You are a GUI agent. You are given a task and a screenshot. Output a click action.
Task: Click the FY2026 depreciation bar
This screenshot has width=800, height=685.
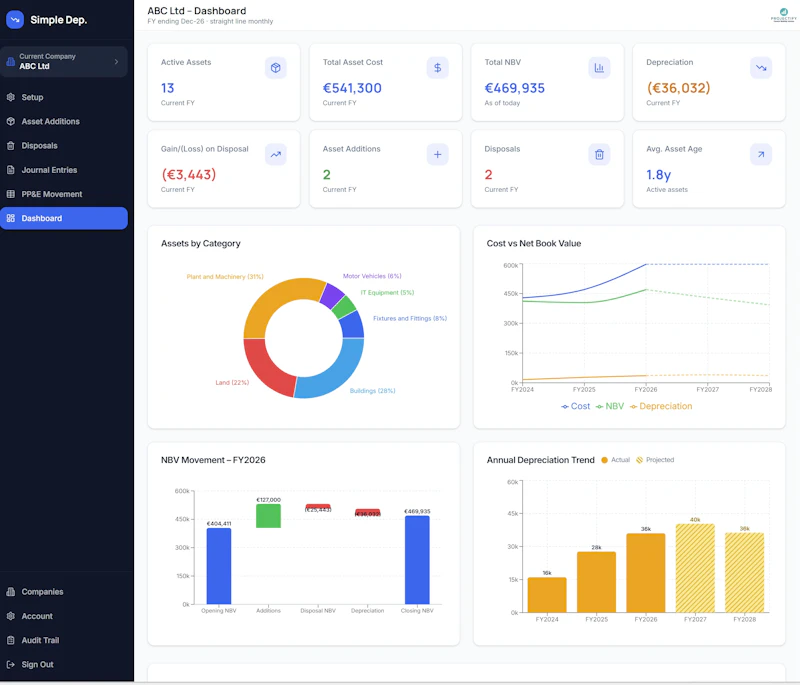point(645,573)
